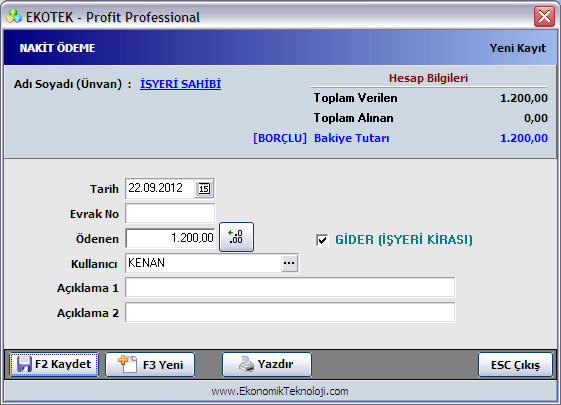Print using the Yazdır button
The height and width of the screenshot is (405, 561).
point(267,365)
